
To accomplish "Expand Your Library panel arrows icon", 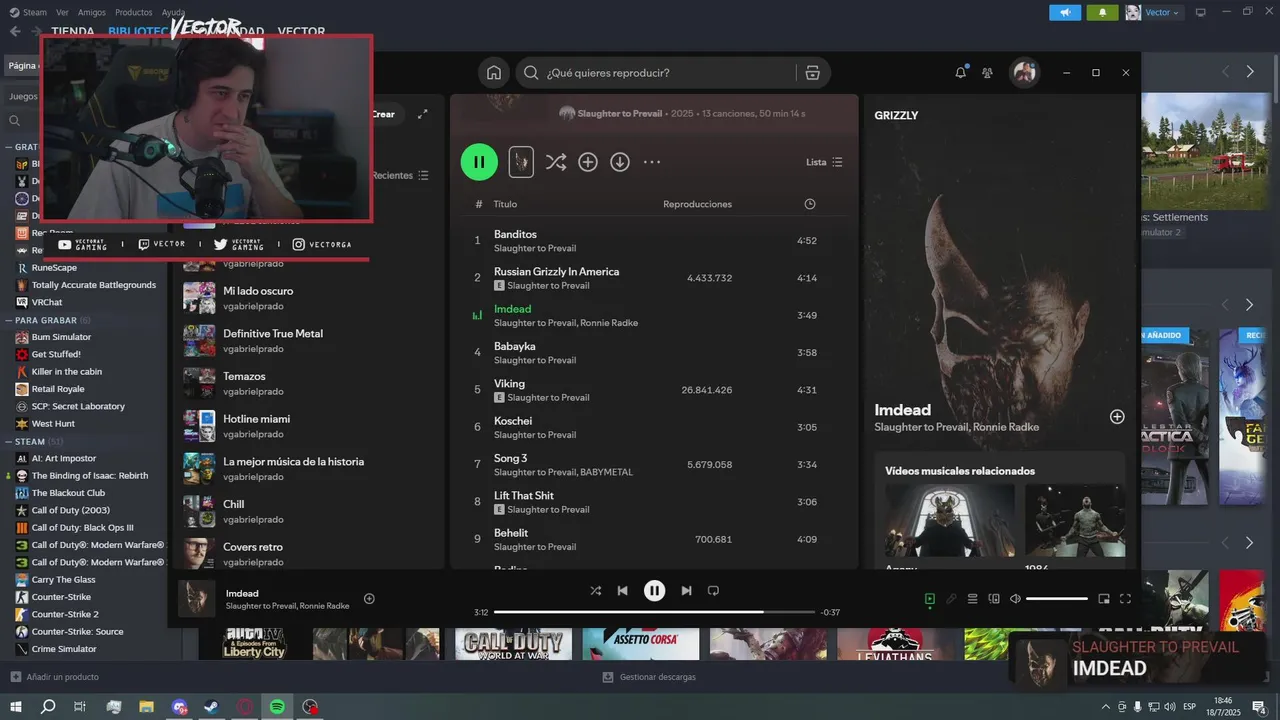I will coord(423,114).
